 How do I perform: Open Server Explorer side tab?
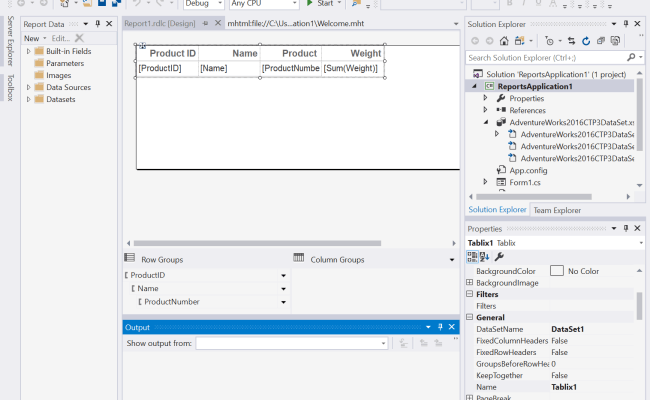click(10, 41)
